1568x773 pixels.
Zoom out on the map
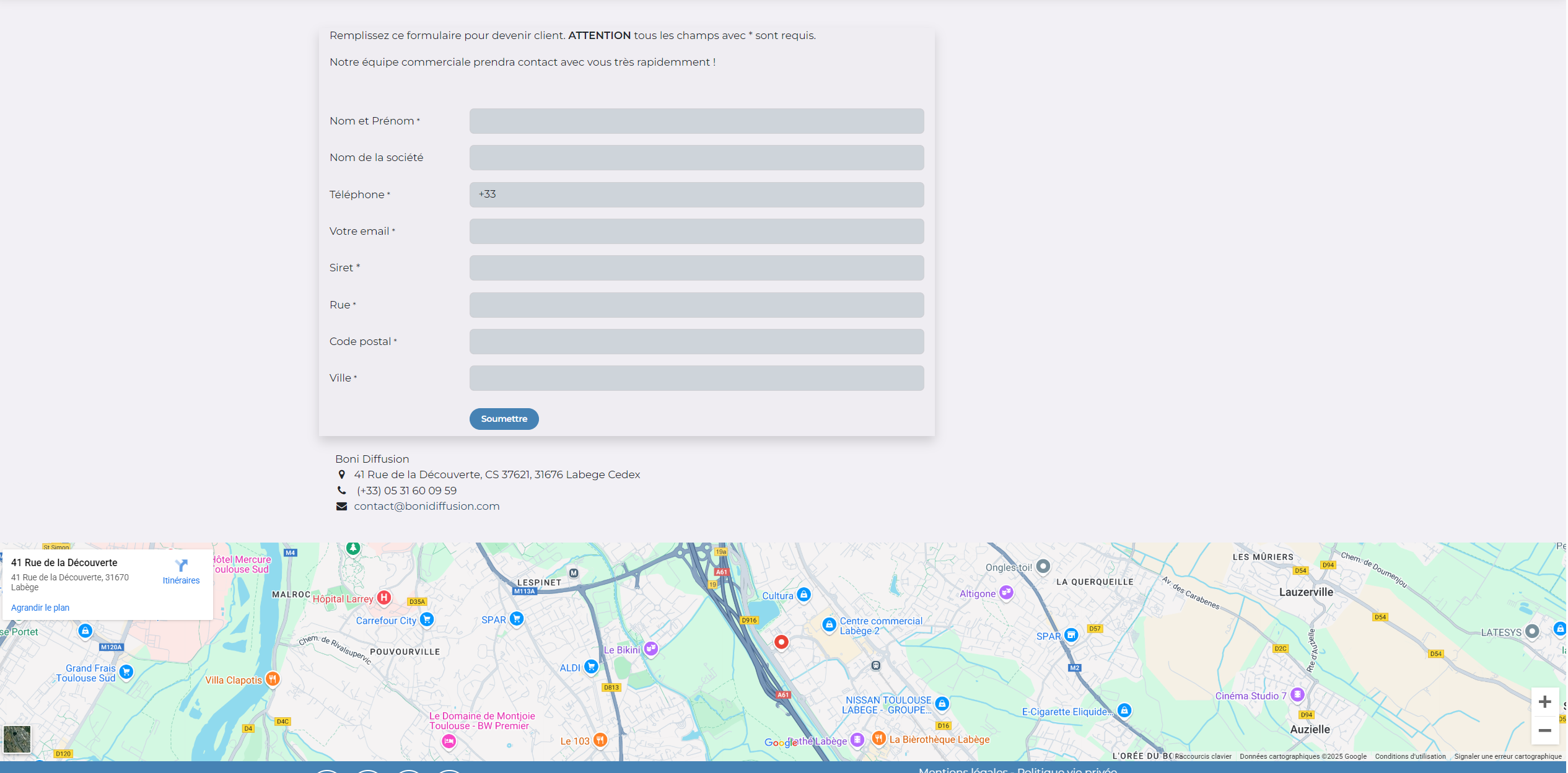(x=1544, y=731)
